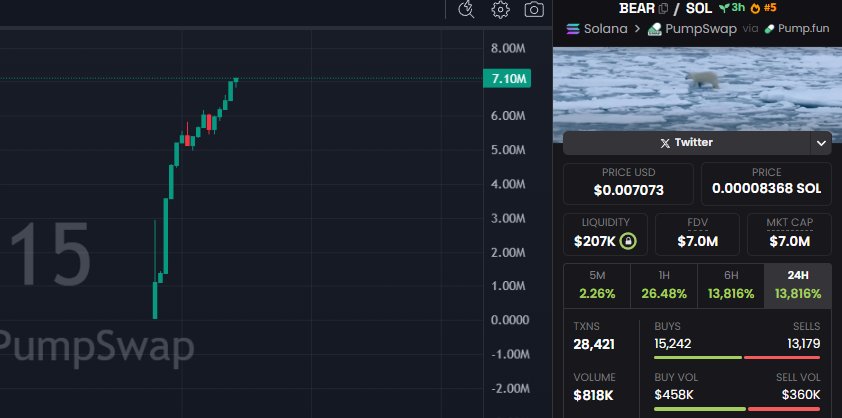Click the Solana breadcrumb link

(605, 29)
